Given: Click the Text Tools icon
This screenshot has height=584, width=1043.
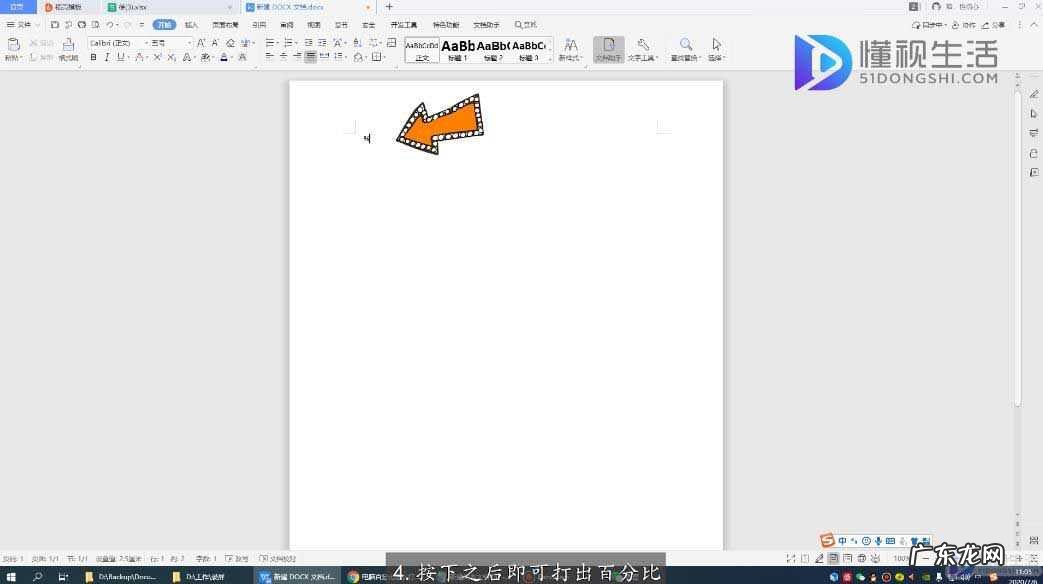Looking at the screenshot, I should pos(643,45).
